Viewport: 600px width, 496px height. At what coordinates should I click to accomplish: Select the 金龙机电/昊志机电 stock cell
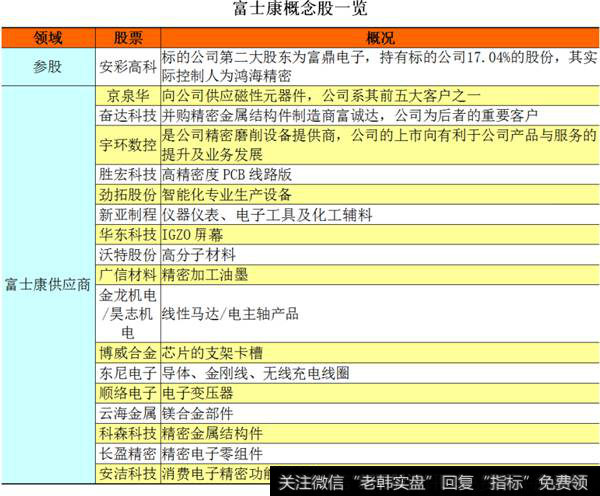click(127, 313)
